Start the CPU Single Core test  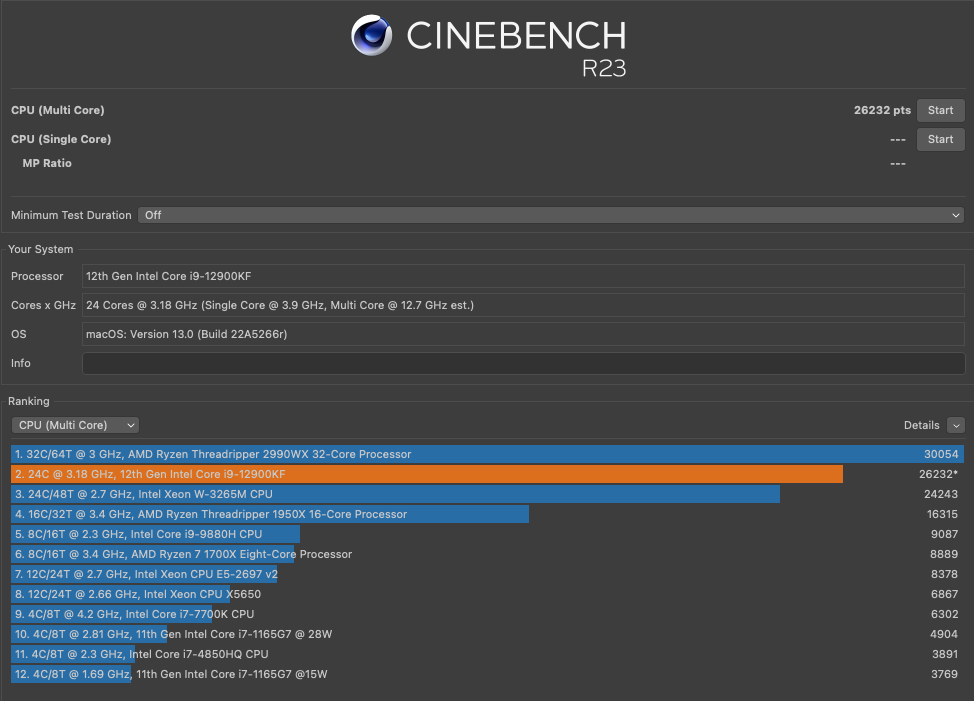[940, 139]
